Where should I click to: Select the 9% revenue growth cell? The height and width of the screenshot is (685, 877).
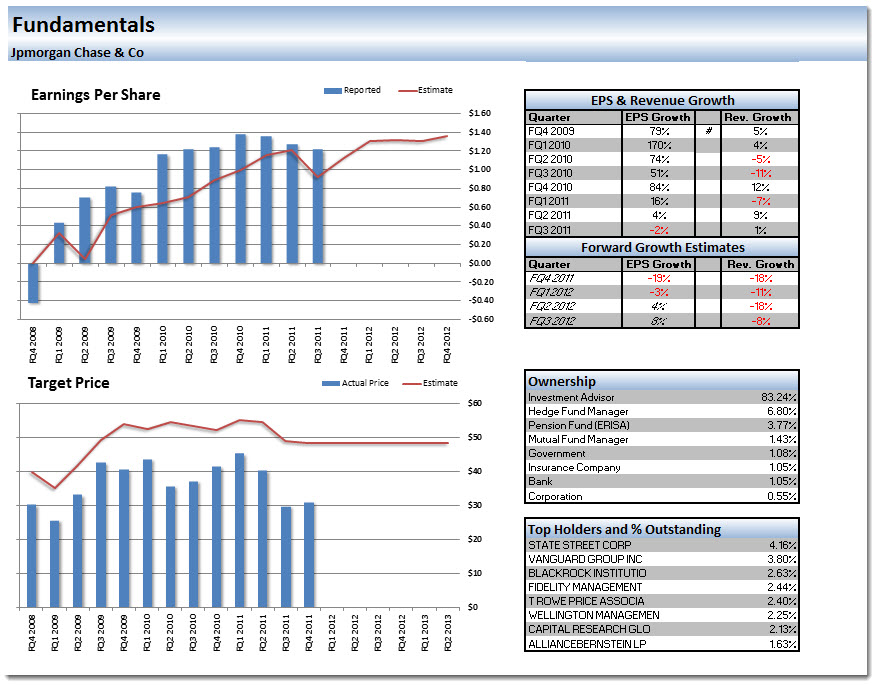coord(760,215)
